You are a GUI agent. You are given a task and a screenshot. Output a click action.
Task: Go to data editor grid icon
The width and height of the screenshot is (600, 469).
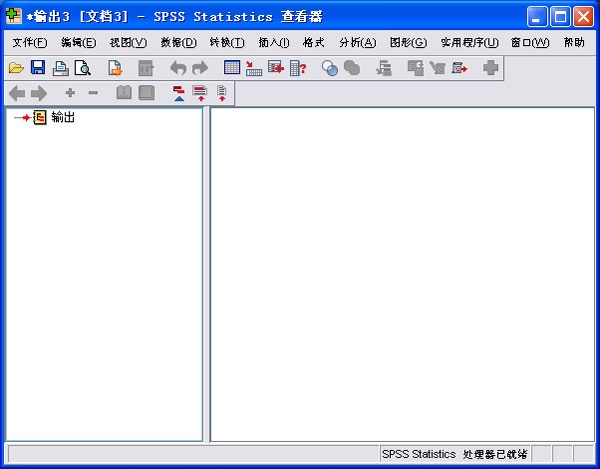click(232, 68)
